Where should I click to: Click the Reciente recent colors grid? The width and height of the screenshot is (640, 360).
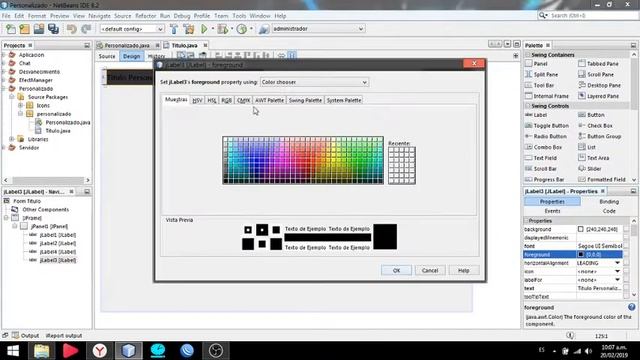(402, 165)
